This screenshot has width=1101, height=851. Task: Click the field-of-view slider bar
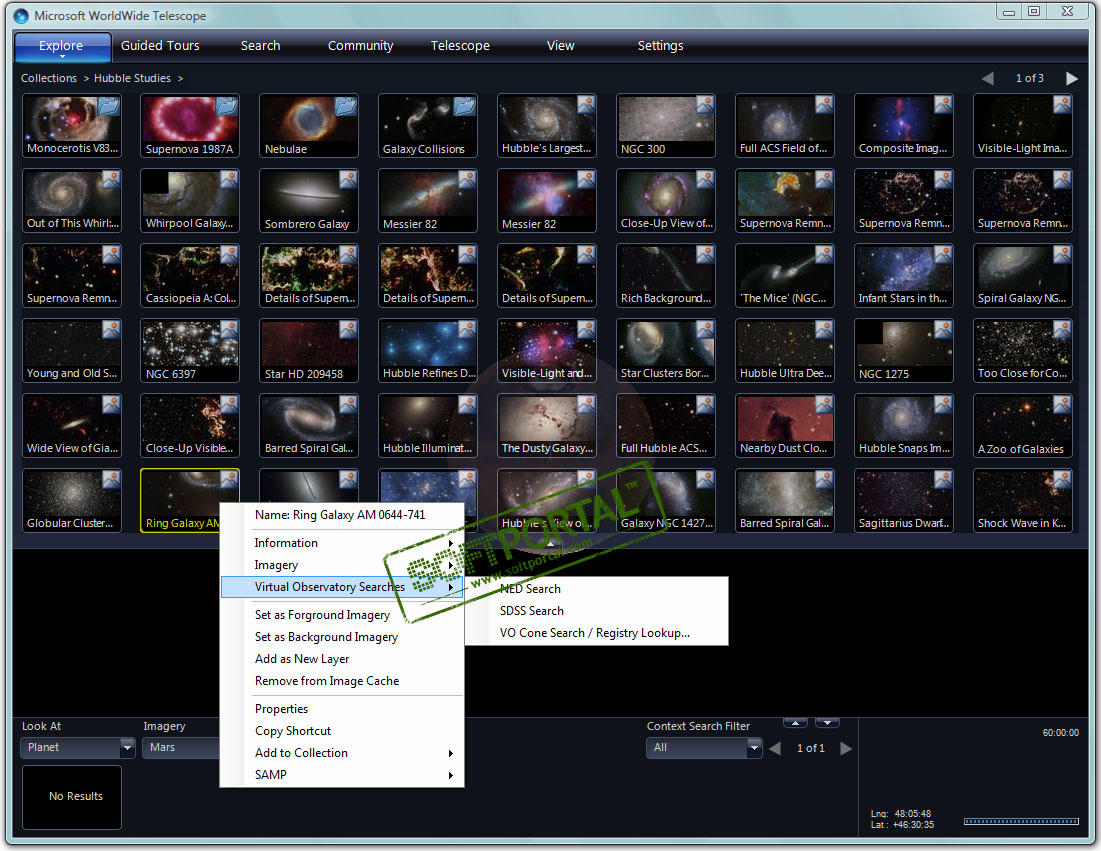[1021, 821]
